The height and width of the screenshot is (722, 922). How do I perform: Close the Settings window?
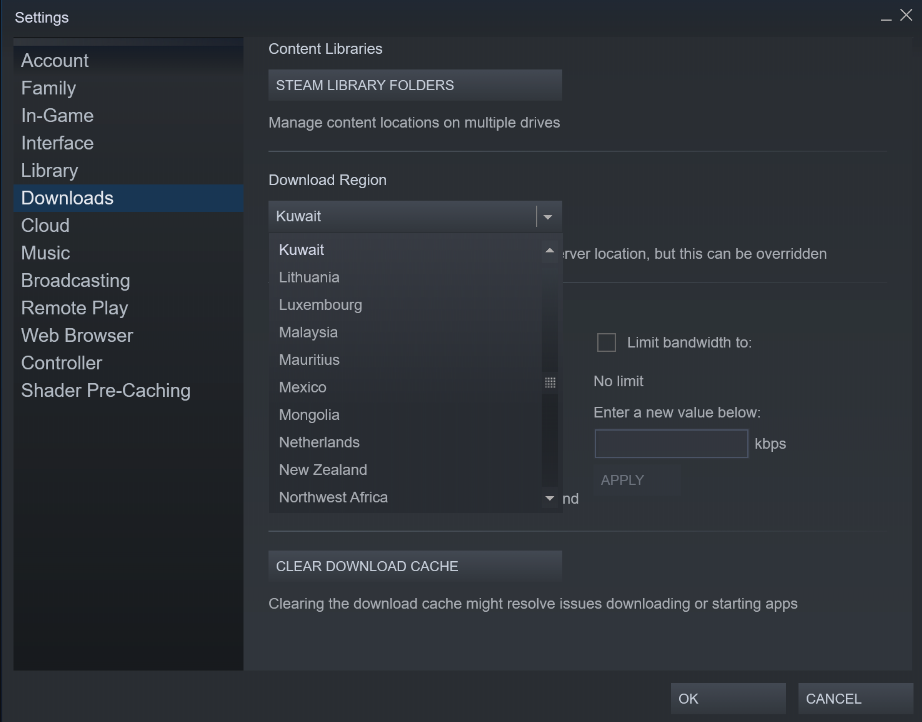pos(906,17)
